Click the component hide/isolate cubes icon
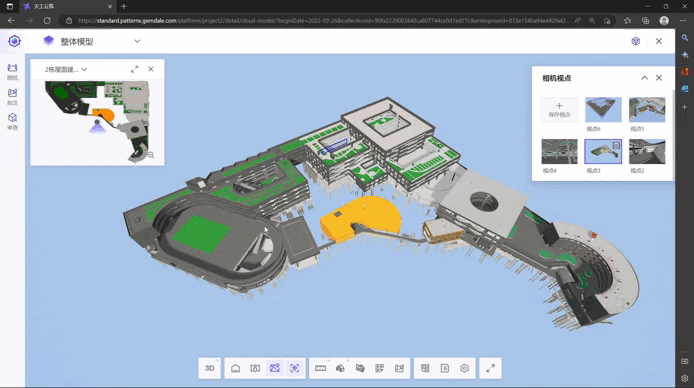Screen dimensions: 694x388 pyautogui.click(x=360, y=368)
